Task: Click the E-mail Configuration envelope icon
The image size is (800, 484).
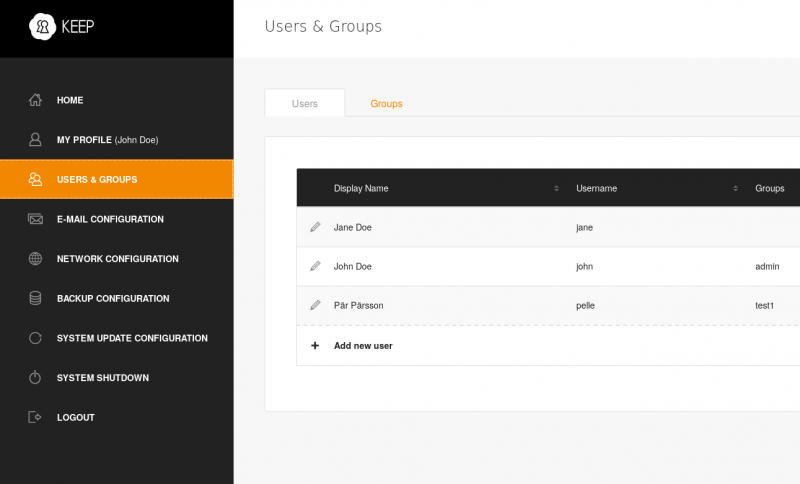Action: [x=35, y=219]
